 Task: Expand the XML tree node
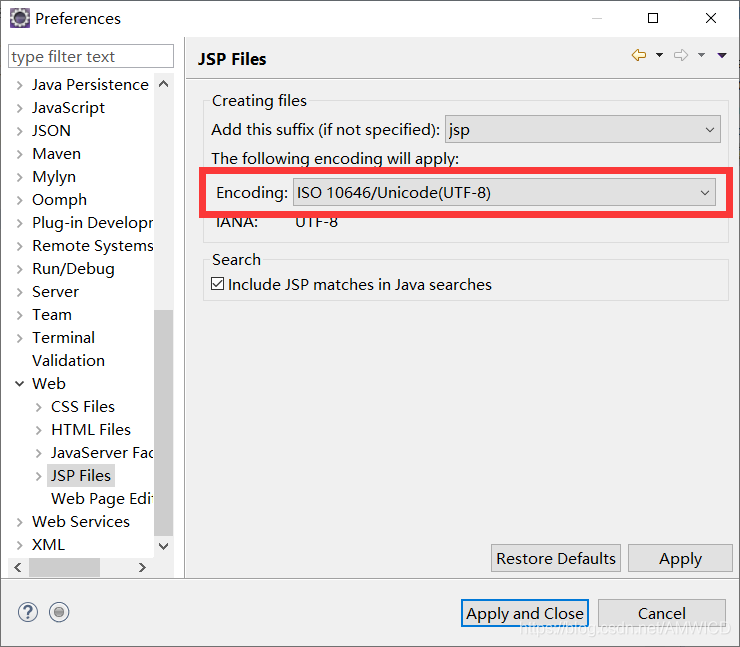point(19,546)
